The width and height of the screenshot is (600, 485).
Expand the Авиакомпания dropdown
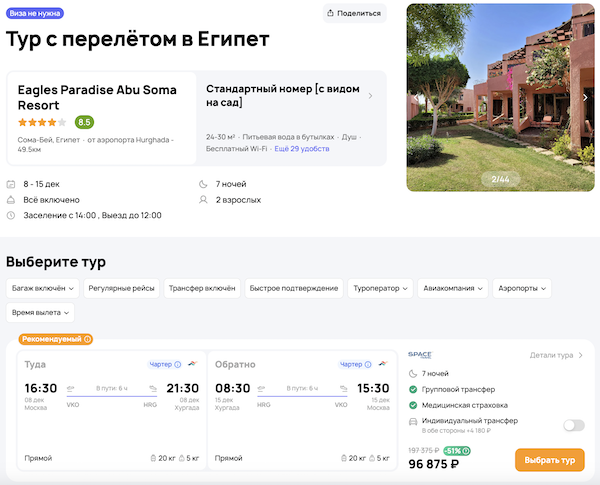(x=453, y=288)
